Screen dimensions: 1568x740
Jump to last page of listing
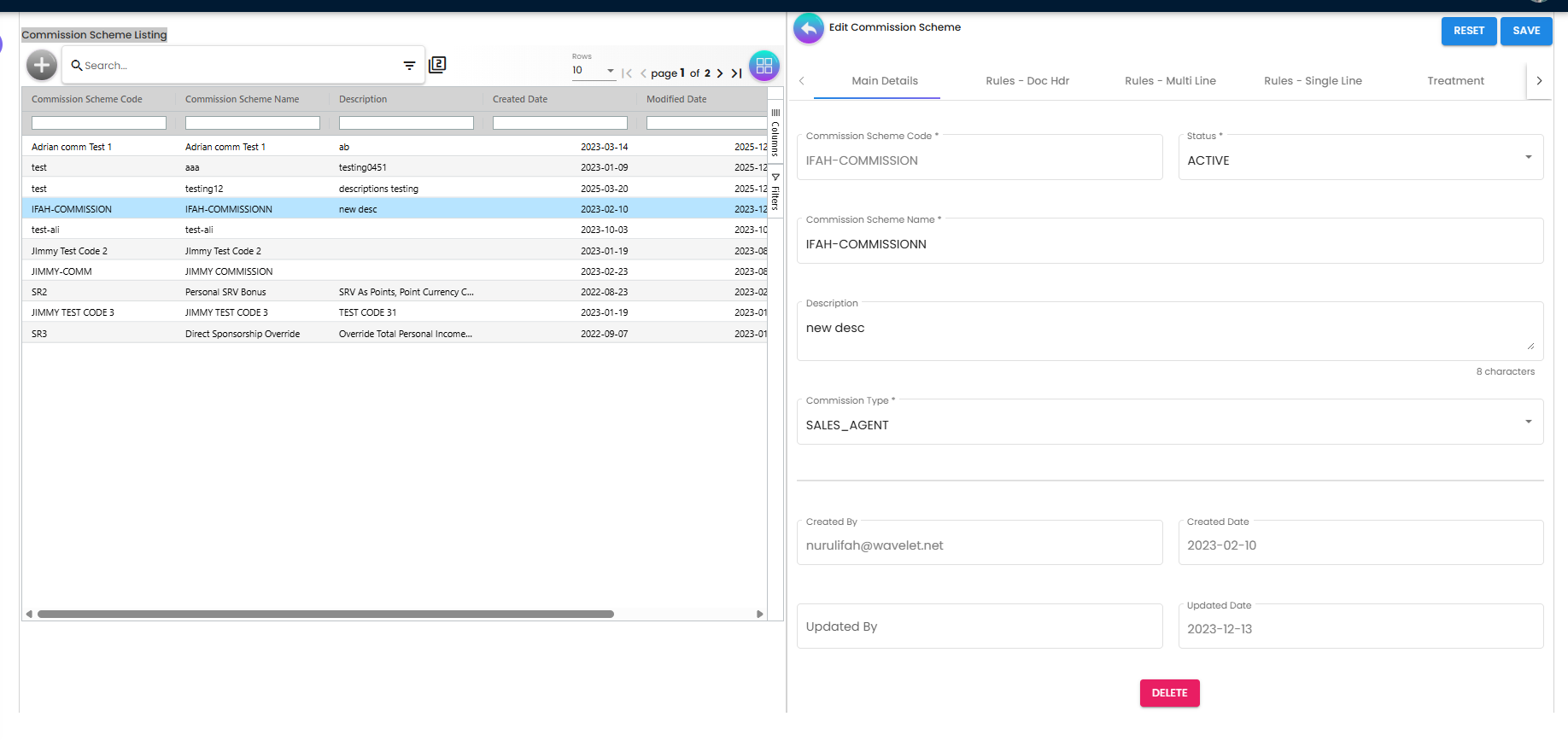coord(736,73)
